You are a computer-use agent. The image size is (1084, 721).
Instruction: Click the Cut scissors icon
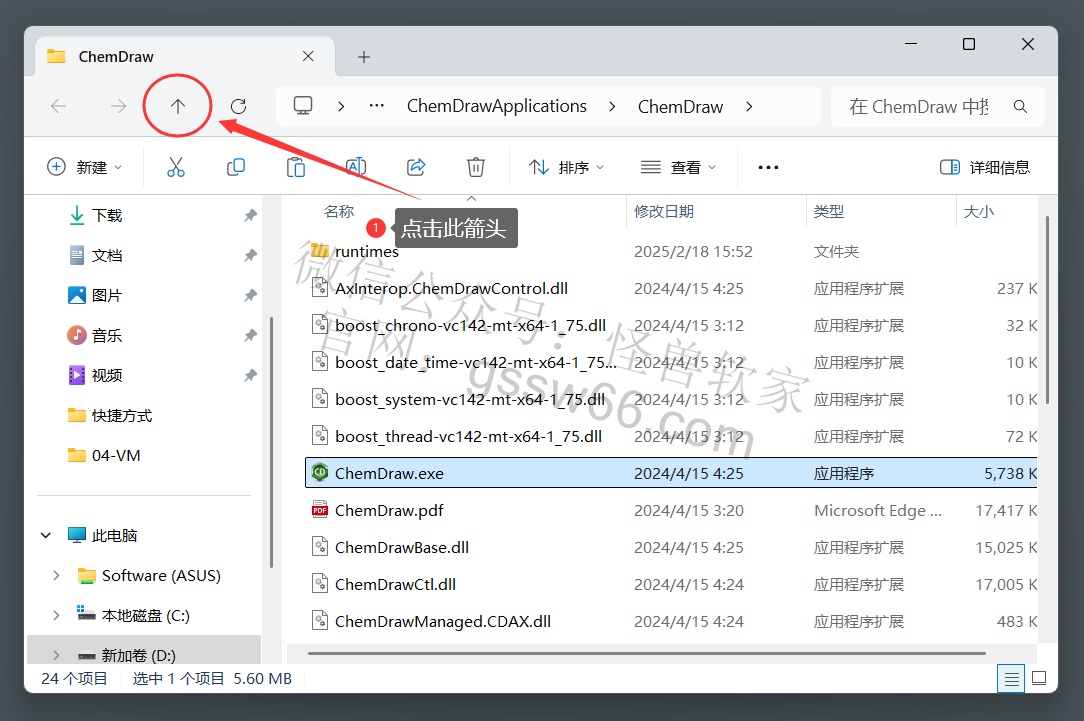click(x=176, y=167)
